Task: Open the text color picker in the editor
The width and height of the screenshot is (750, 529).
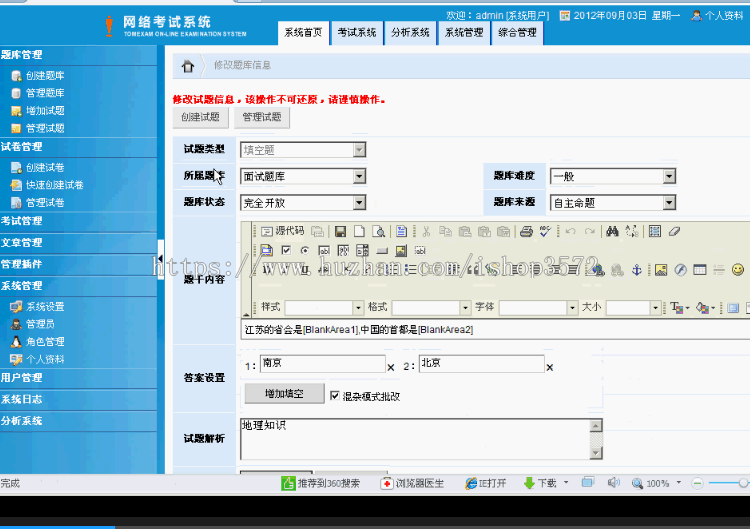Action: pos(680,308)
